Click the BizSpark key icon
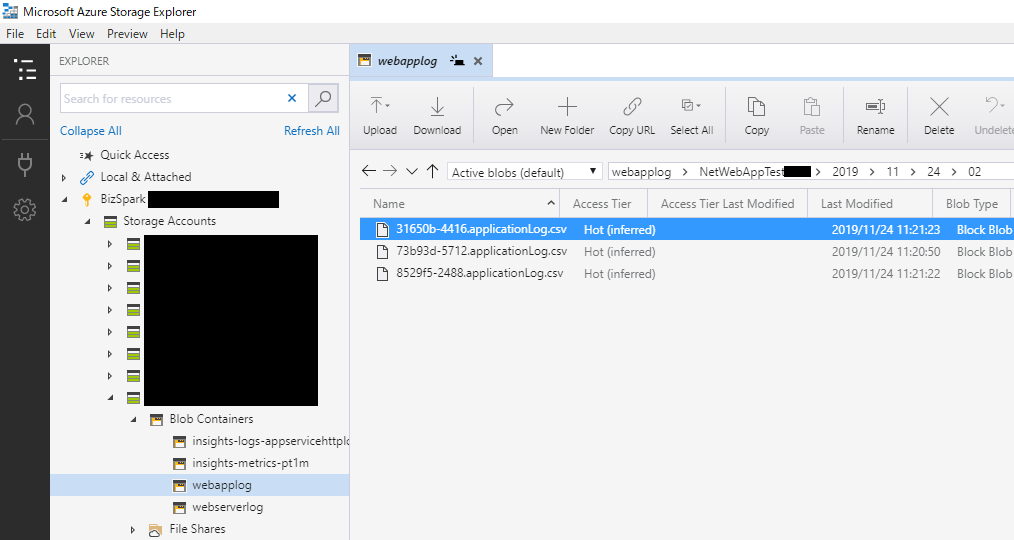Screen dimensions: 1014x540 (87, 199)
